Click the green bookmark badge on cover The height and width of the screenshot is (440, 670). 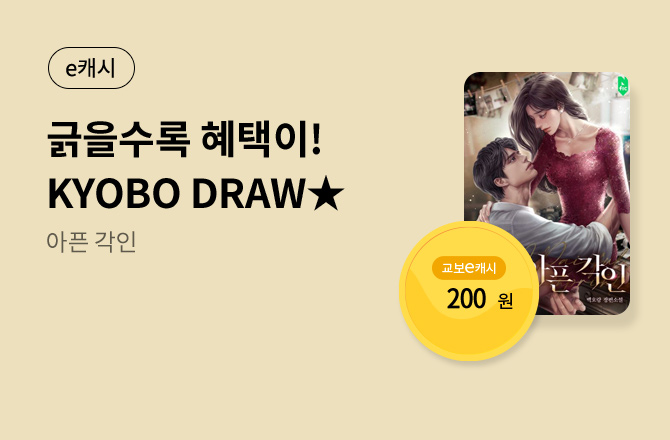tap(623, 85)
